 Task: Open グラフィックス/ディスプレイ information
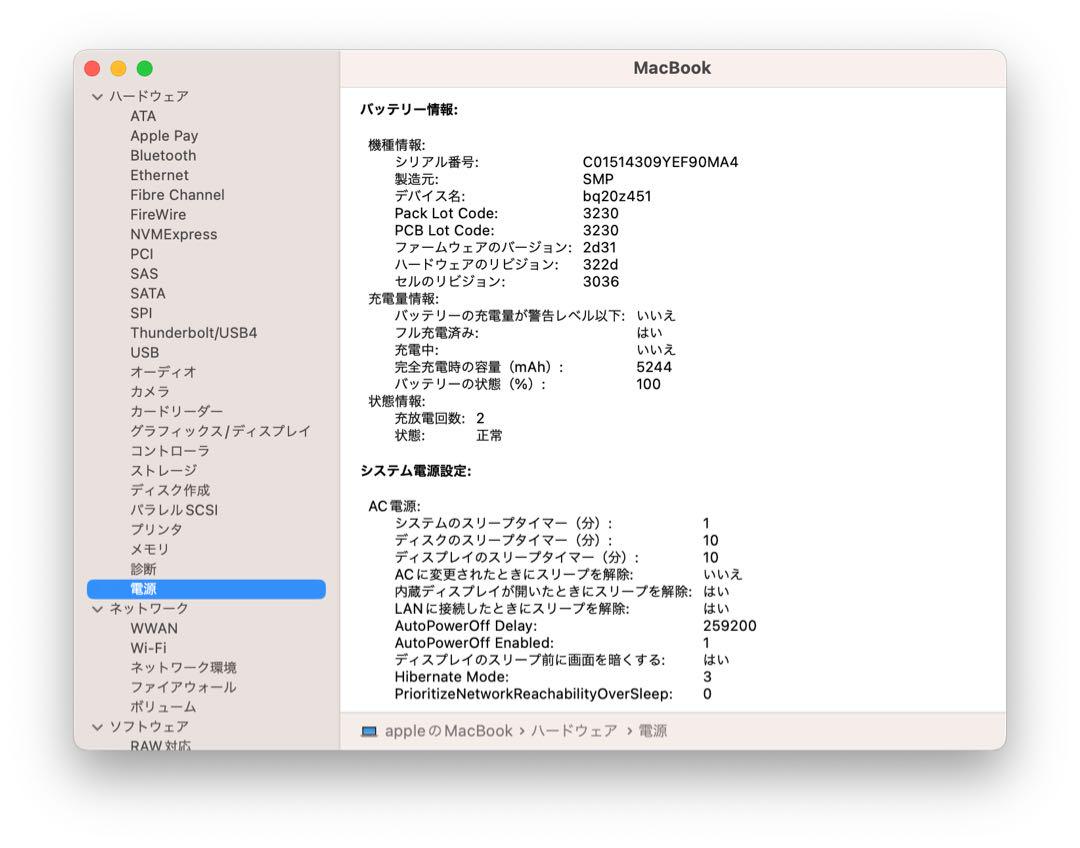220,431
